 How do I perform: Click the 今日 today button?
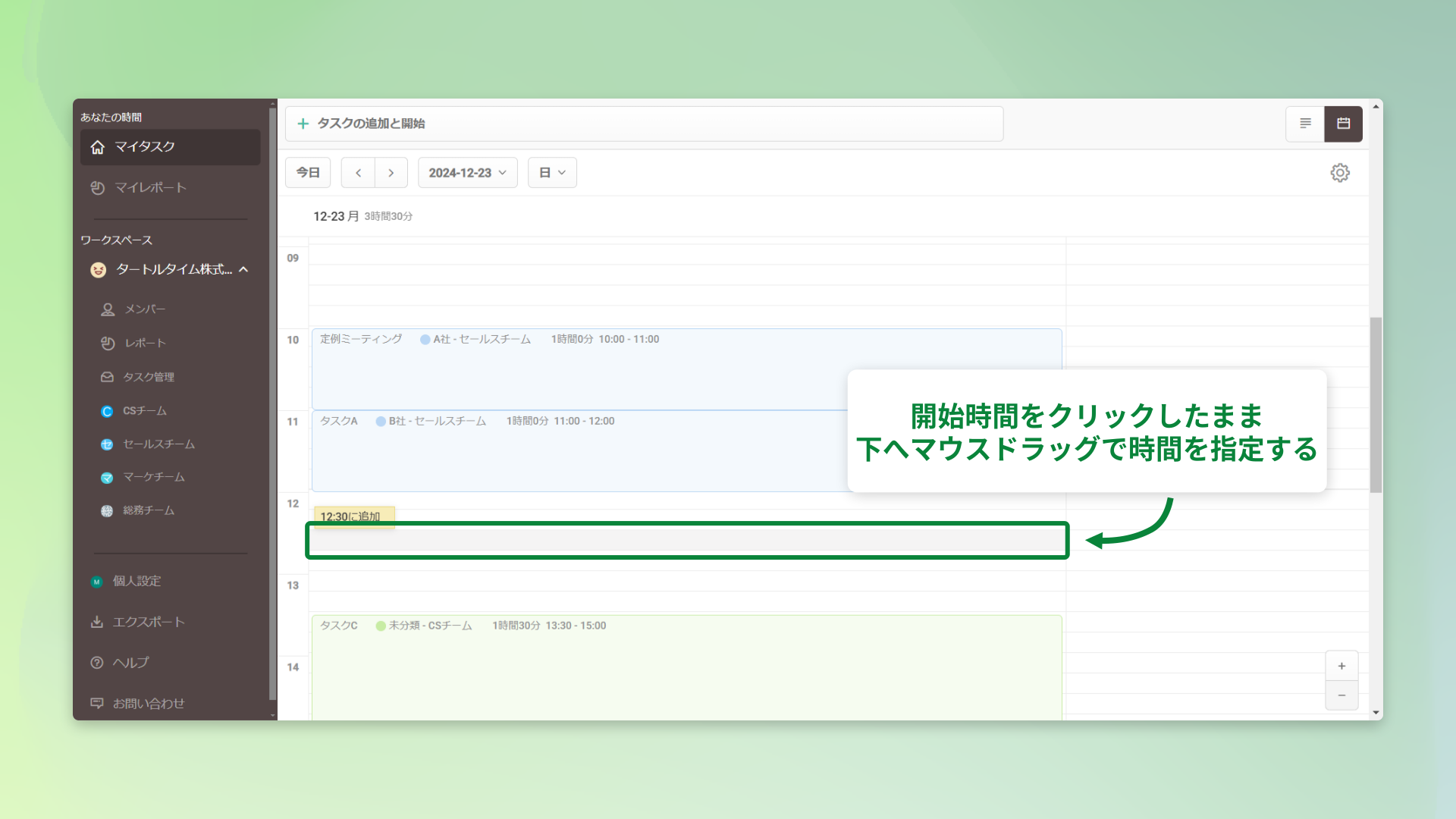pos(307,172)
